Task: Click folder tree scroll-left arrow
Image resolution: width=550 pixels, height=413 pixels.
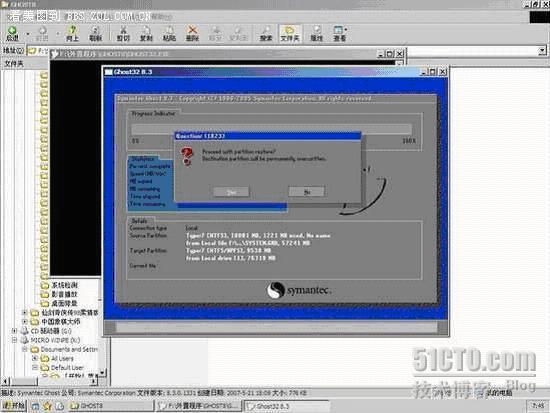Action: point(5,381)
